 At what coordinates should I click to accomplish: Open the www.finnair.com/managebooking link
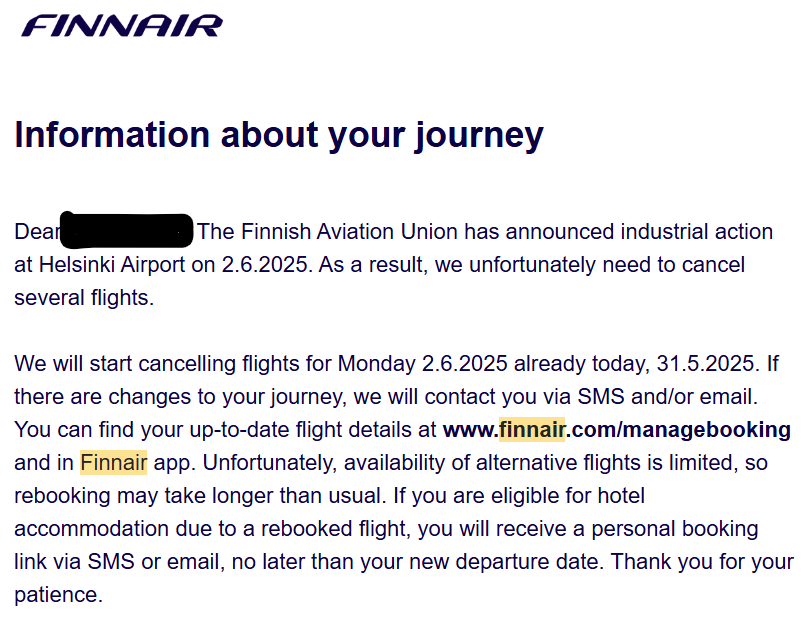point(617,430)
